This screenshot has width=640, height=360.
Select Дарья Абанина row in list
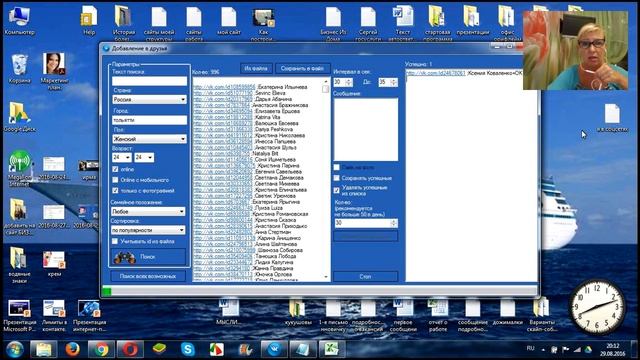coord(242,99)
